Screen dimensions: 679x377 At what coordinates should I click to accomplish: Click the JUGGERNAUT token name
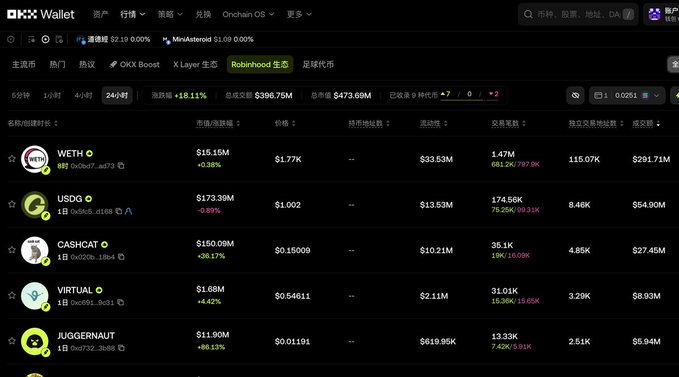click(86, 336)
